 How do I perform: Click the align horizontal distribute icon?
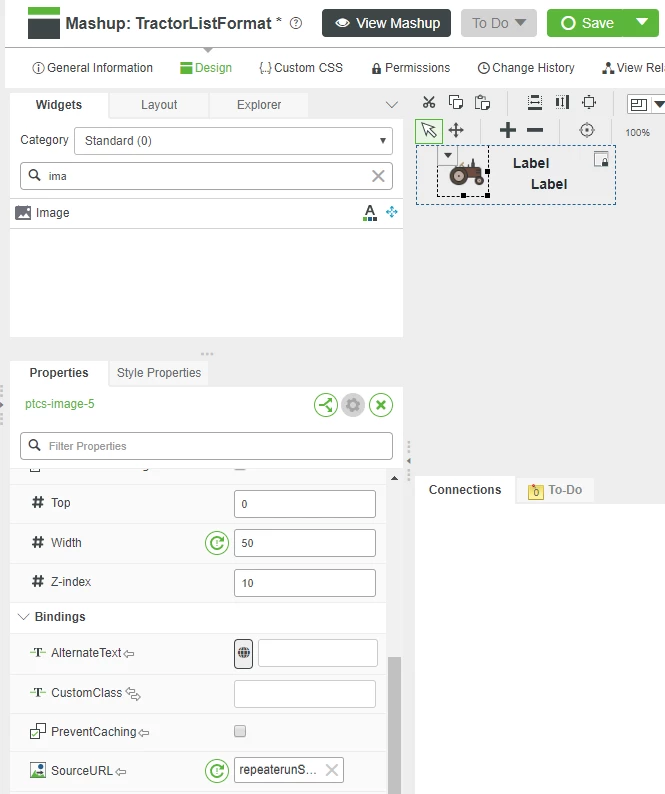[562, 102]
